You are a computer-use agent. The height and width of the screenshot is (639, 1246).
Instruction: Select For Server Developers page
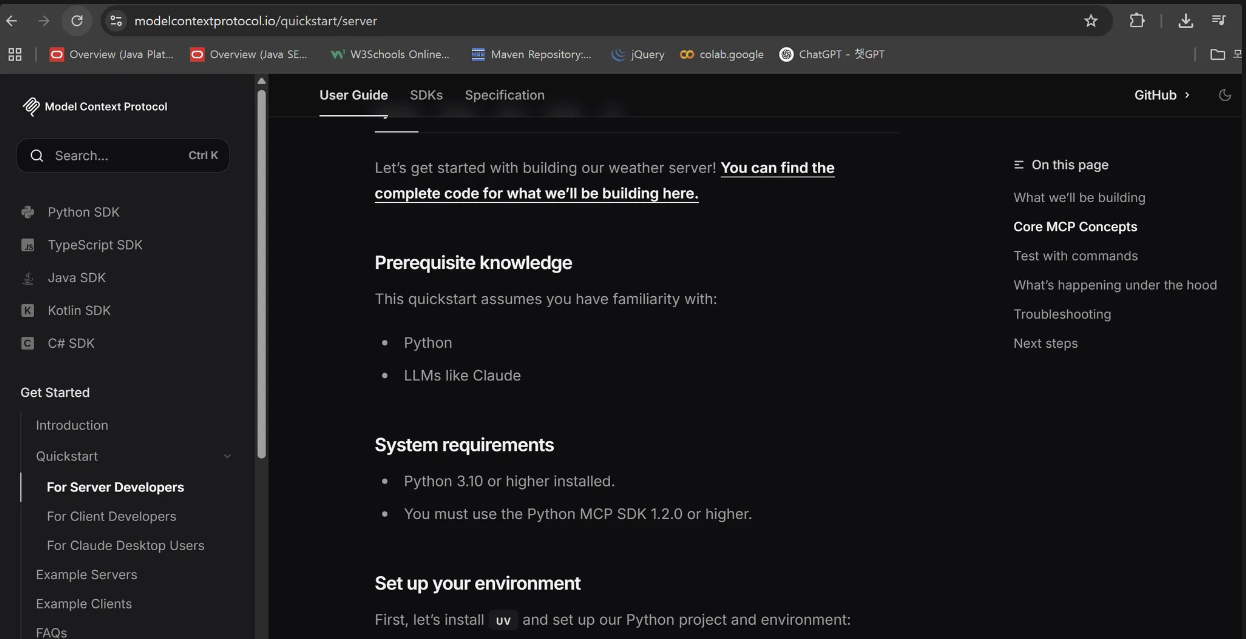coord(115,487)
